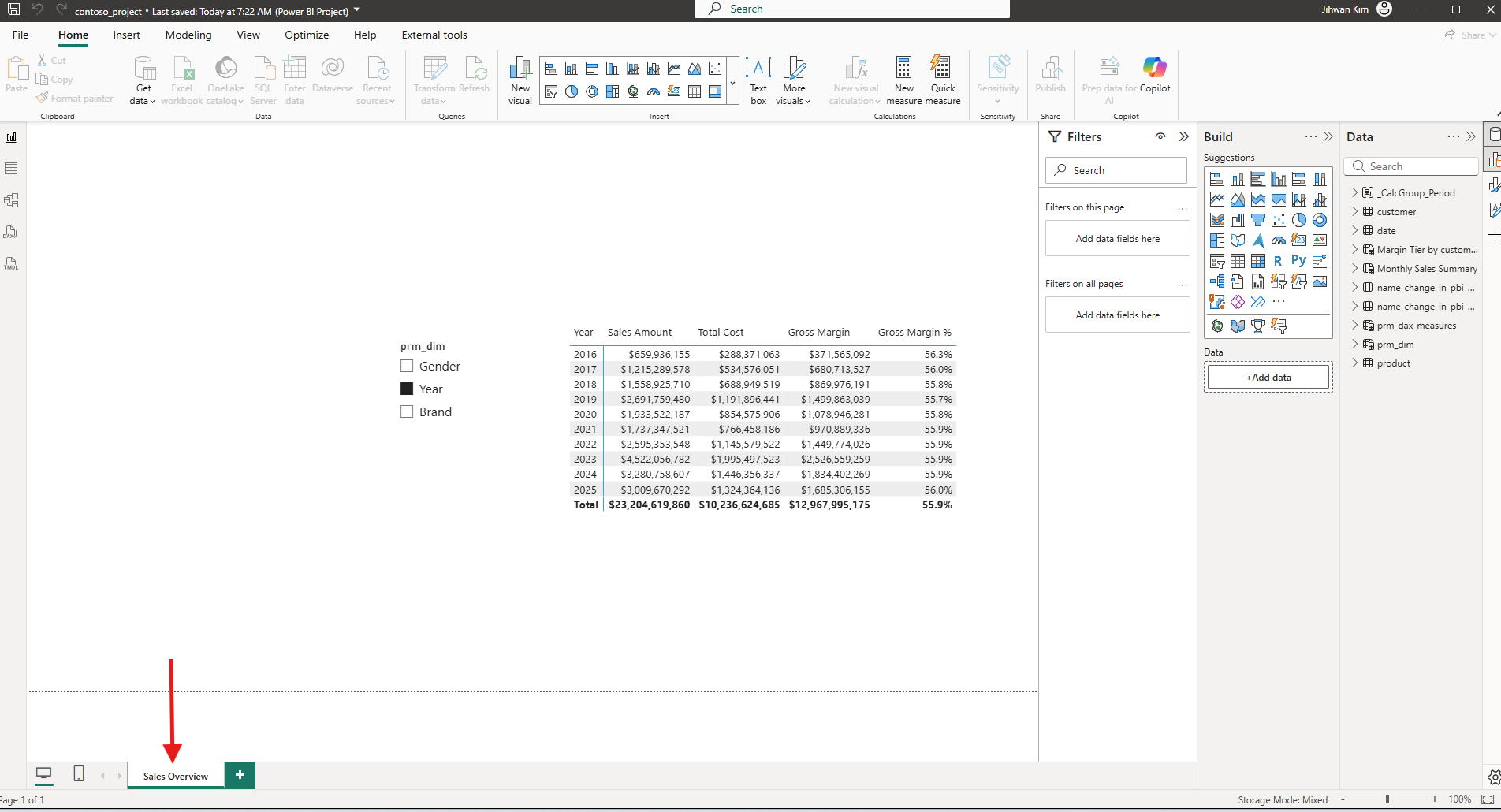1501x812 pixels.
Task: Switch to Table view icon
Action: click(x=11, y=169)
